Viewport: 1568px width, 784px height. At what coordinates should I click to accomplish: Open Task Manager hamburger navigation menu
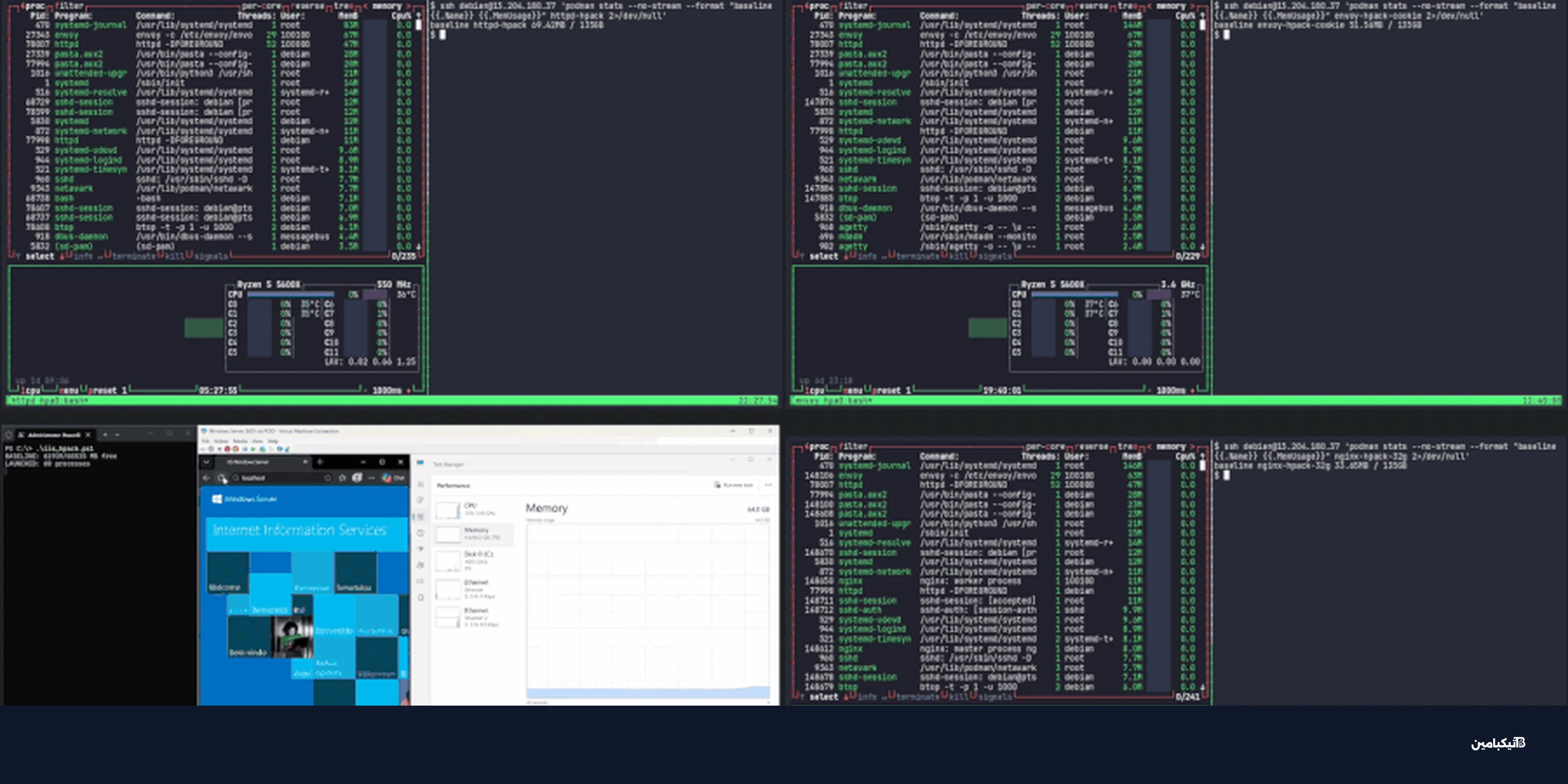click(421, 485)
